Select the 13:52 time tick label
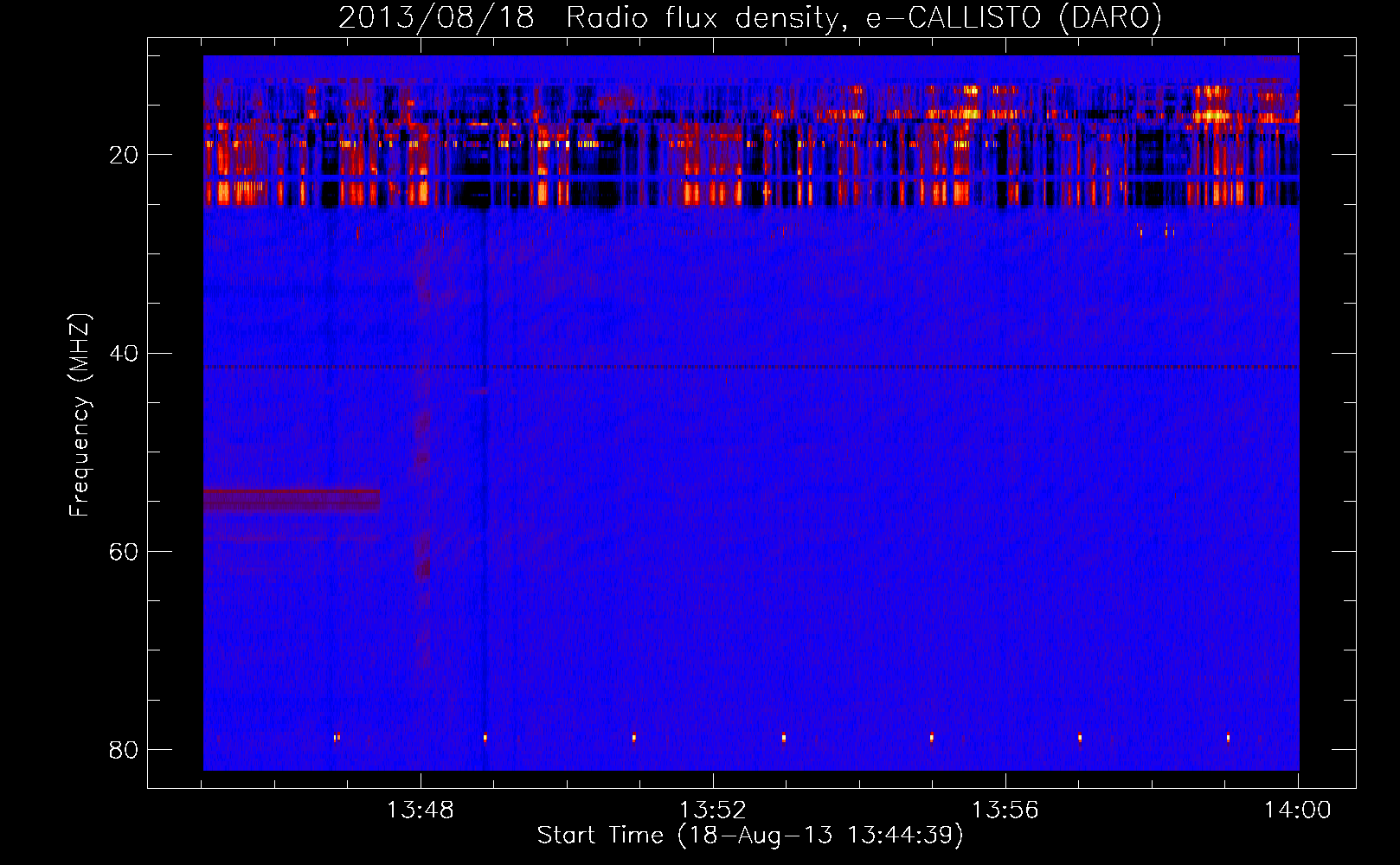The height and width of the screenshot is (865, 1400). (x=713, y=811)
